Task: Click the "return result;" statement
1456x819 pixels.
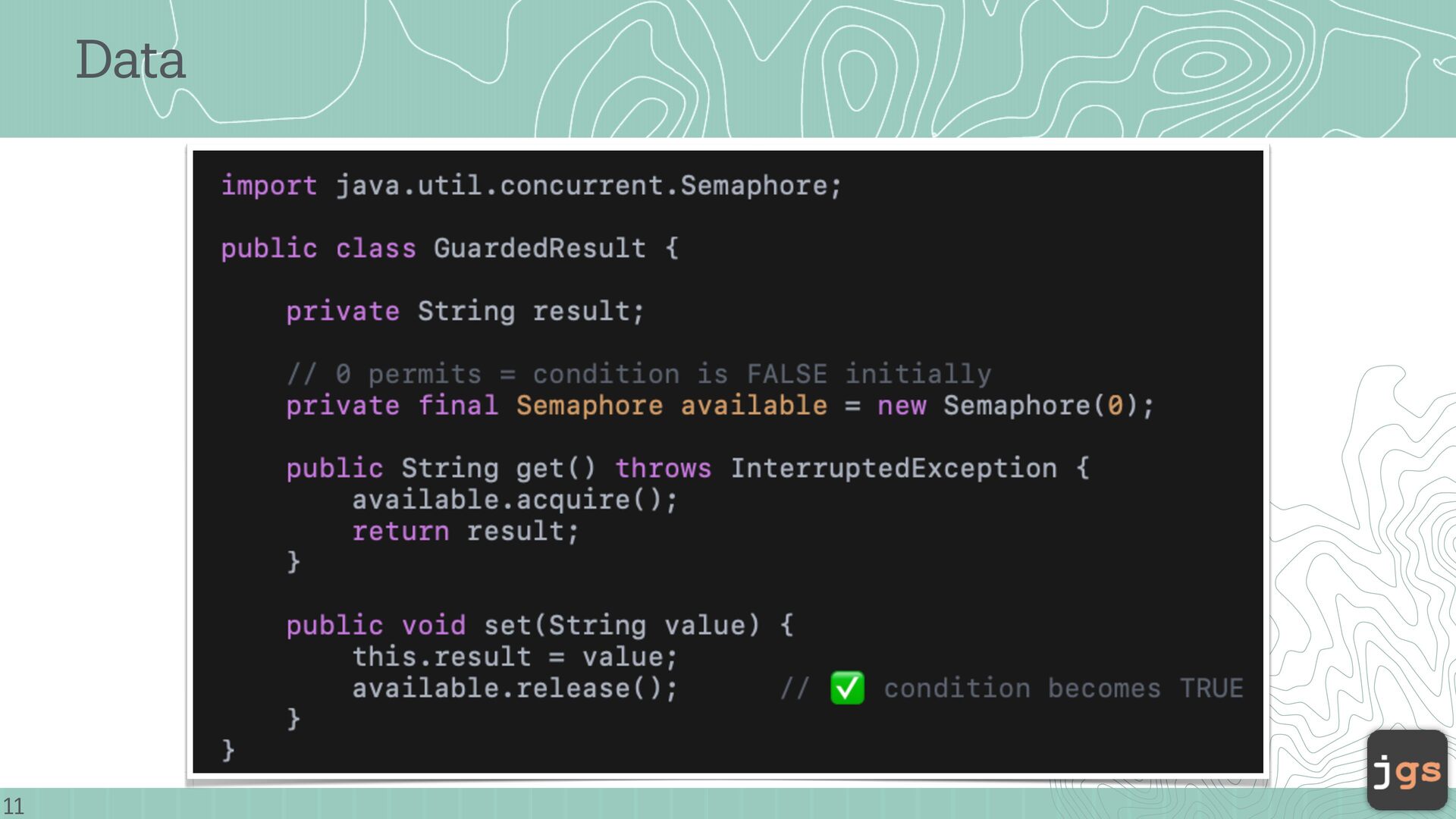Action: 465,531
